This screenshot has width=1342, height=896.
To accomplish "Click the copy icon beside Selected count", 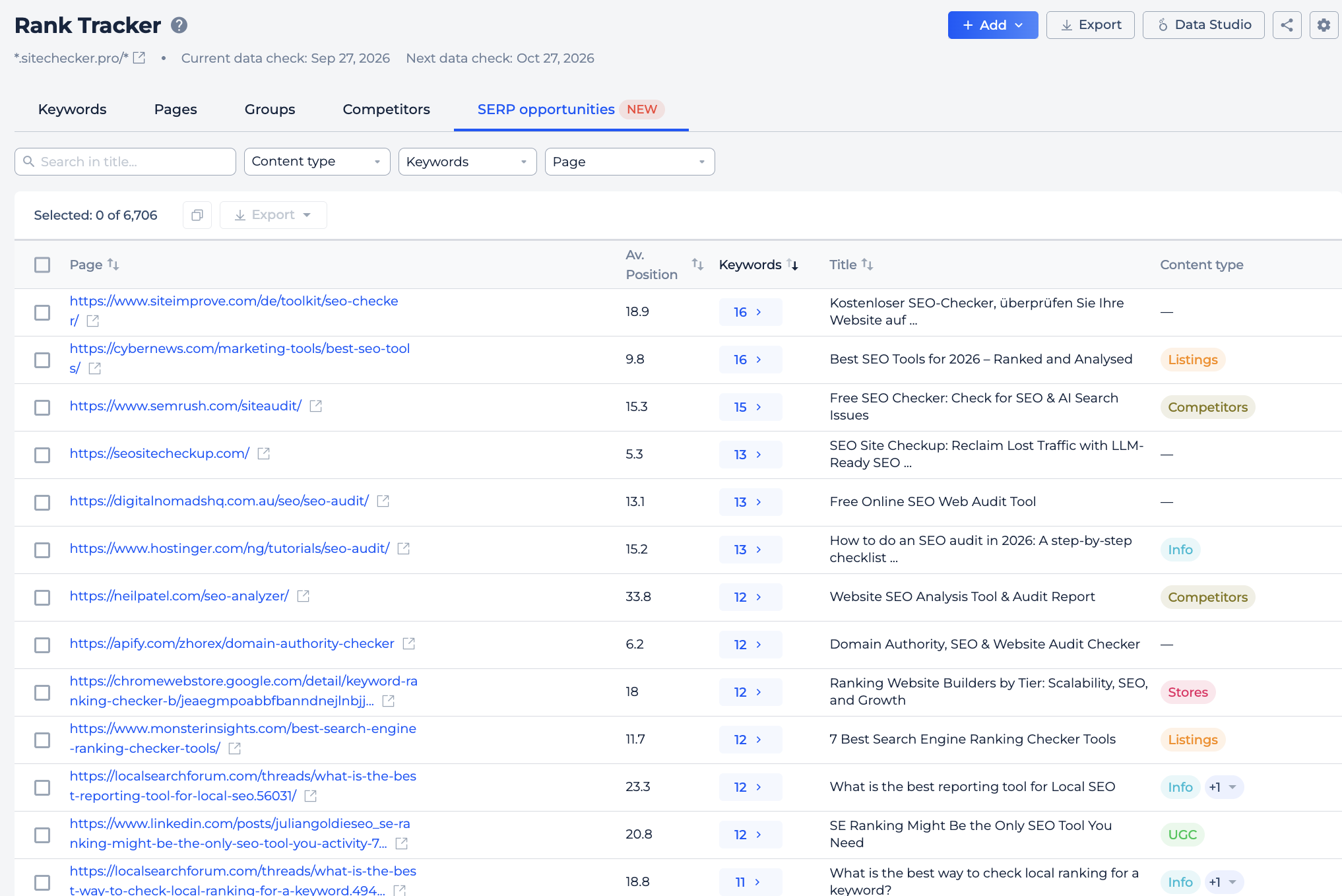I will [197, 215].
